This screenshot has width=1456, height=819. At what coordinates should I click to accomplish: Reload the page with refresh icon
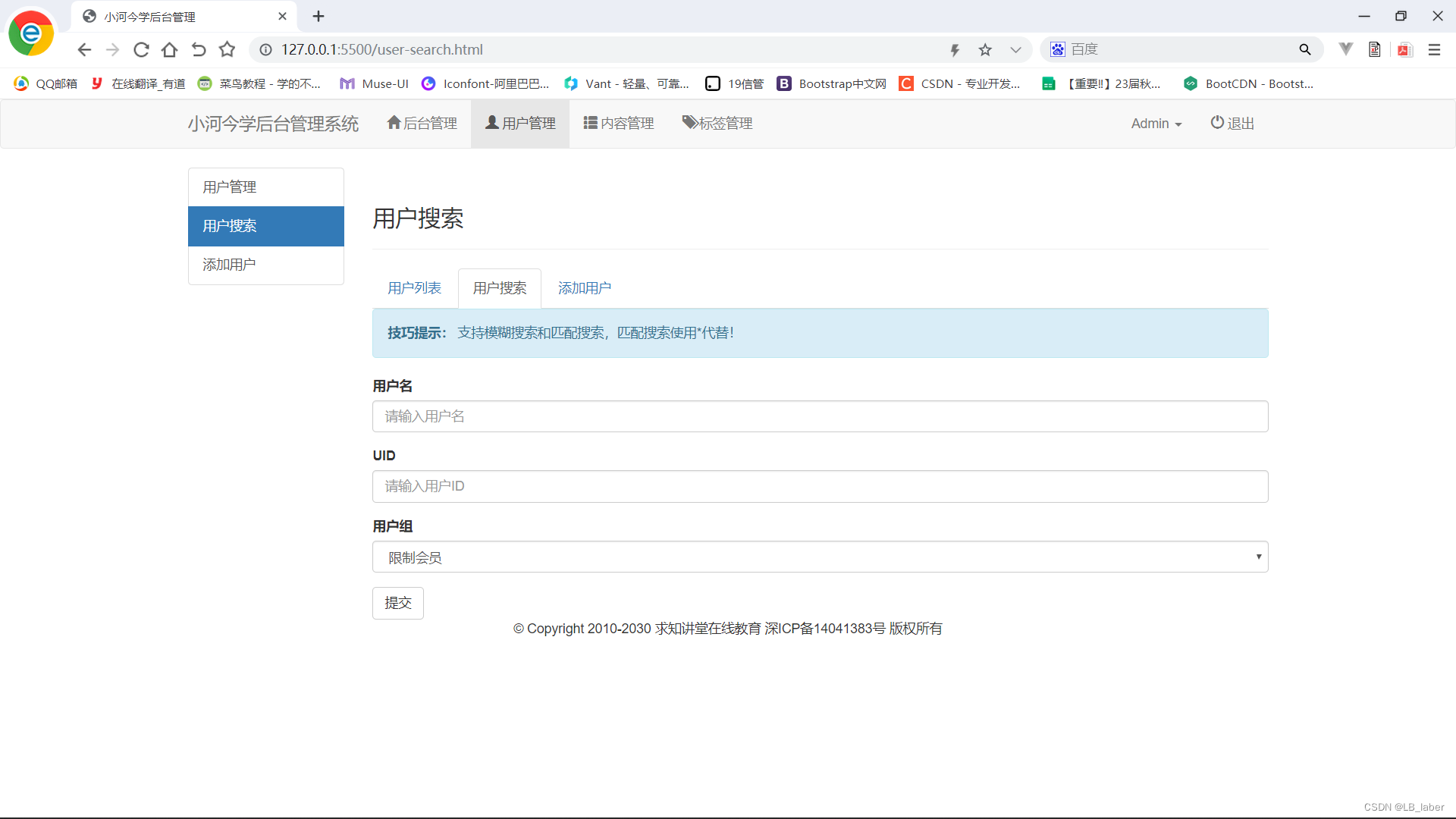(x=141, y=50)
